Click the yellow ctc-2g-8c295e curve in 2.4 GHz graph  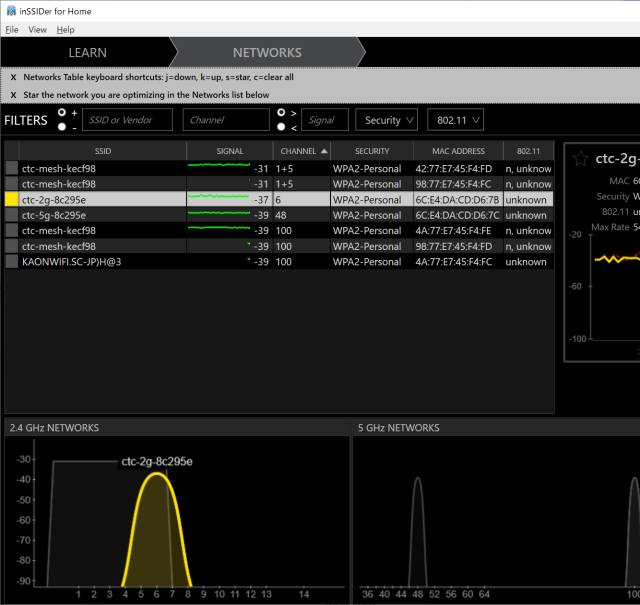coord(157,531)
